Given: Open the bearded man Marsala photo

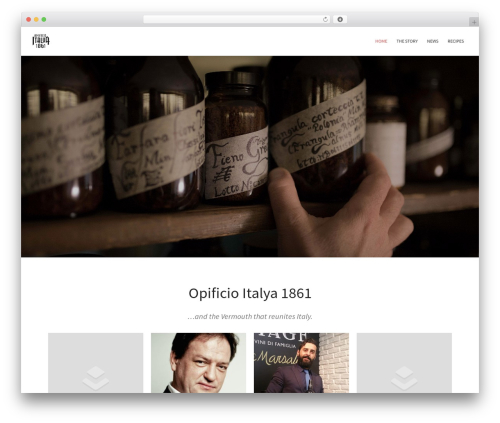Looking at the screenshot, I should click(301, 363).
